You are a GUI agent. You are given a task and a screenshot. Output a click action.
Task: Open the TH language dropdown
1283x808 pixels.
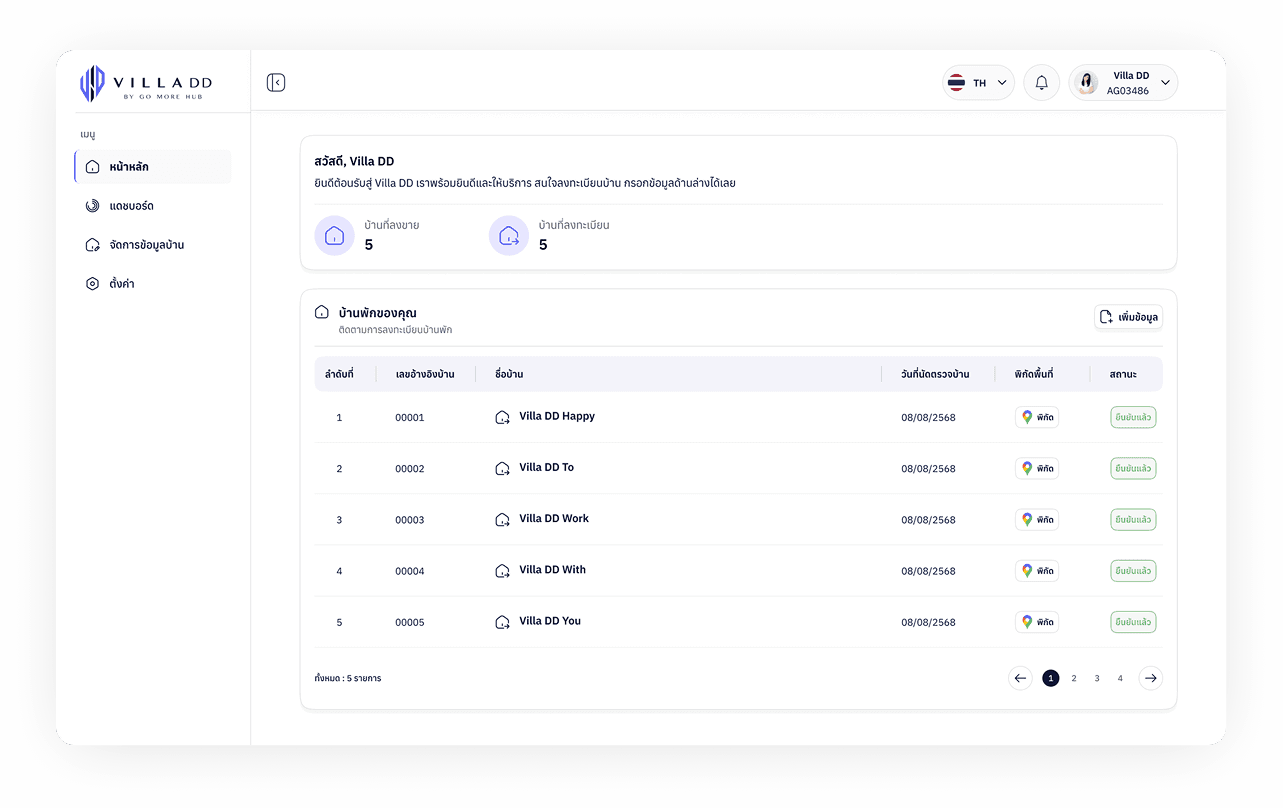[979, 83]
